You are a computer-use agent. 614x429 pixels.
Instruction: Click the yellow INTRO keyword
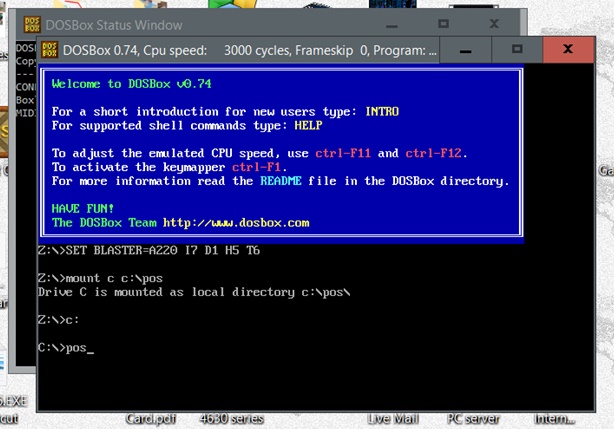(382, 112)
